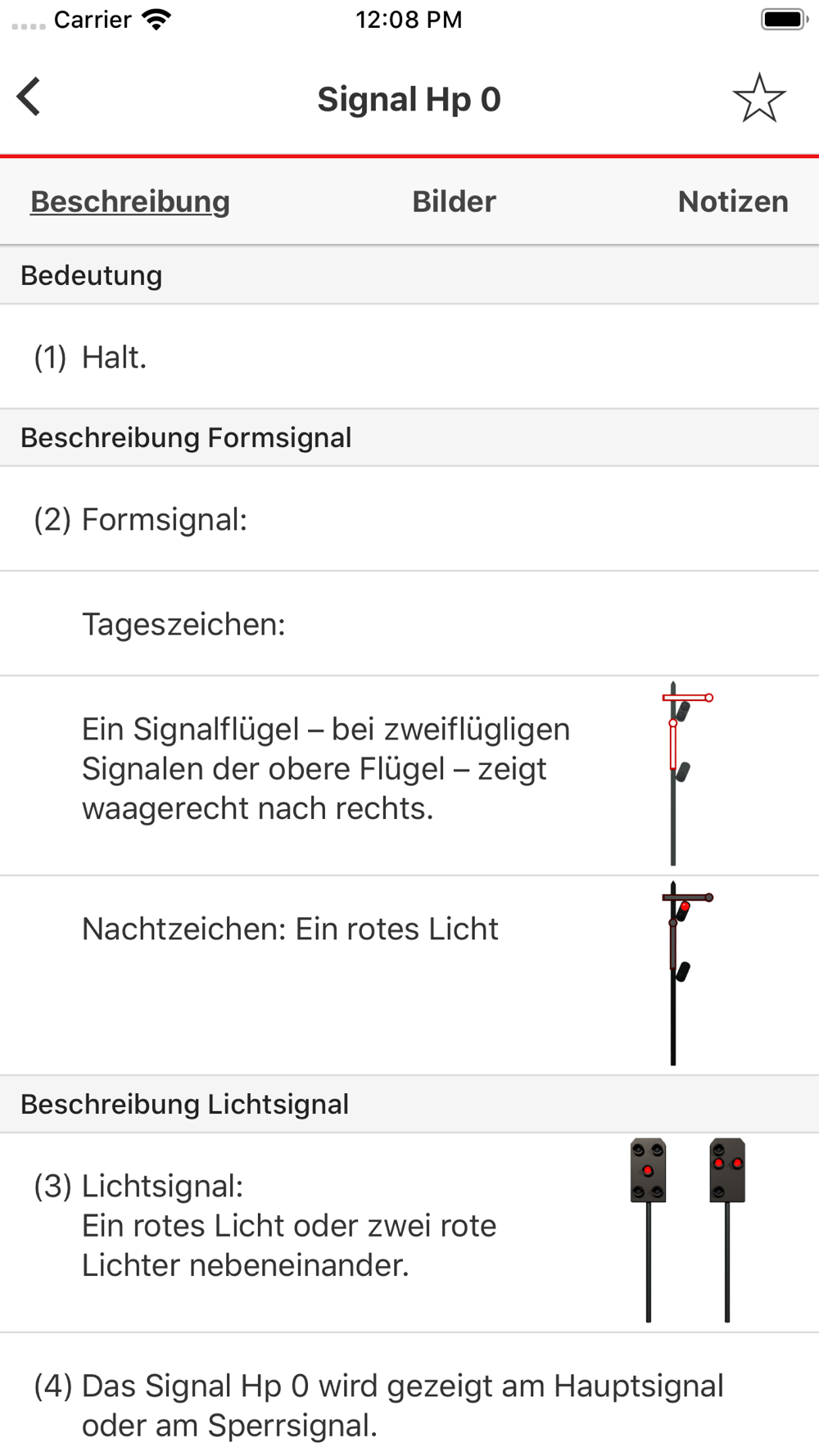Tap the Signalflügel description text
819x1456 pixels.
tap(326, 768)
